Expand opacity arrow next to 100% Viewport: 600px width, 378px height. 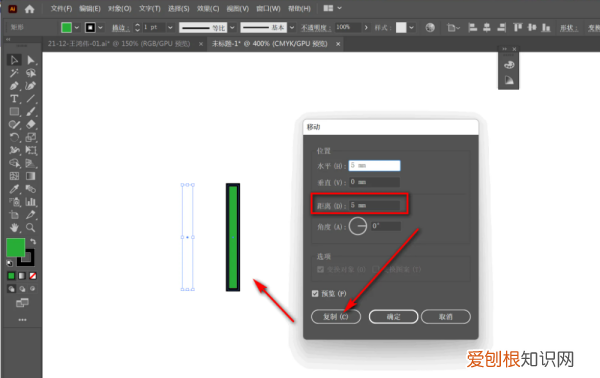coord(366,28)
